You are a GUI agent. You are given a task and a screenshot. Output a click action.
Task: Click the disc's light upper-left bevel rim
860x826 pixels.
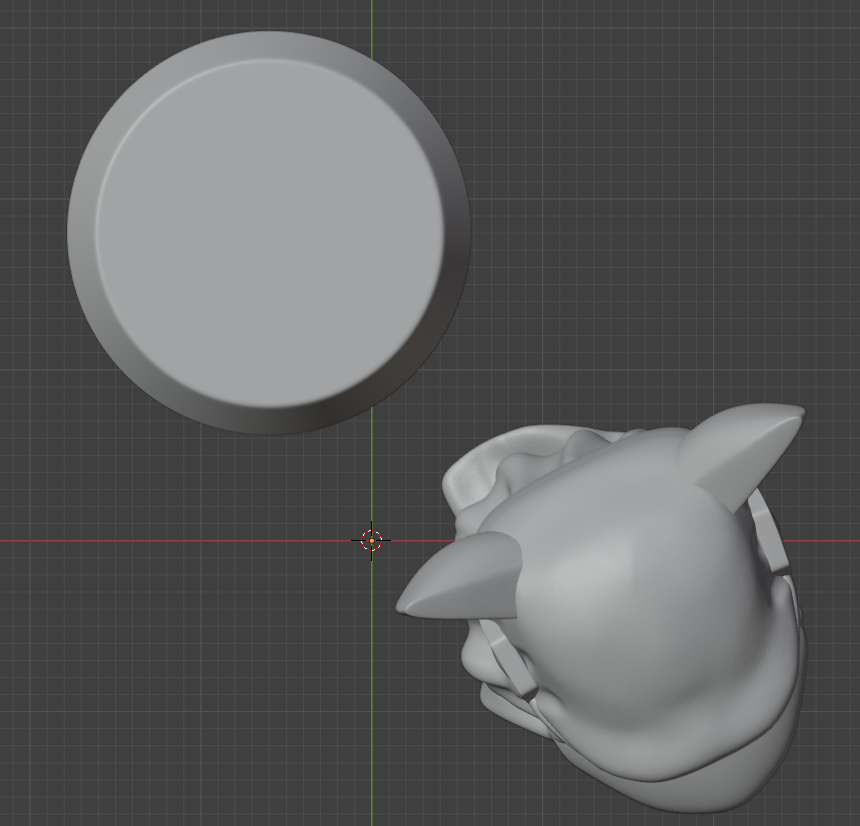(x=110, y=120)
